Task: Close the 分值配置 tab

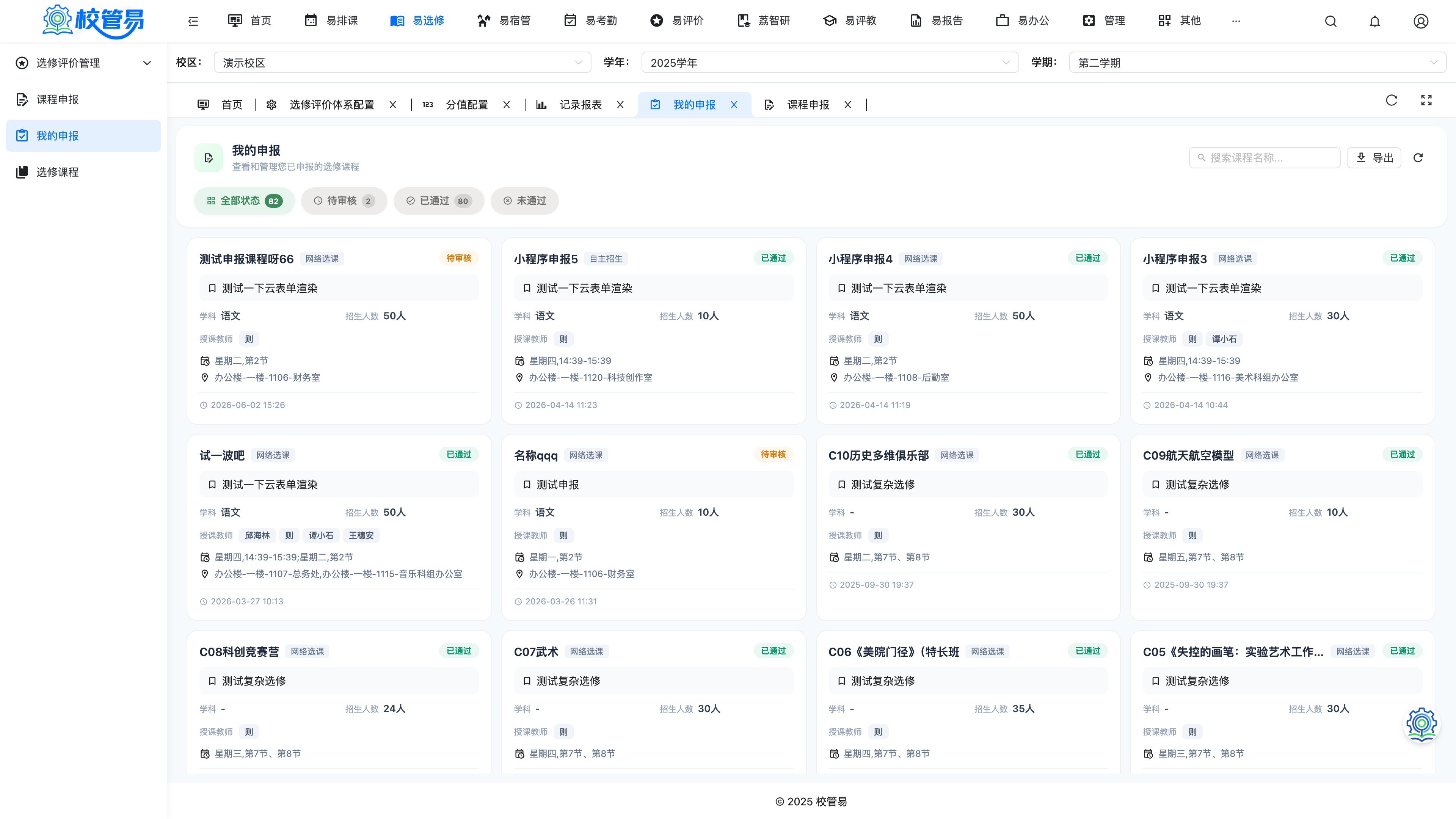Action: pos(507,105)
